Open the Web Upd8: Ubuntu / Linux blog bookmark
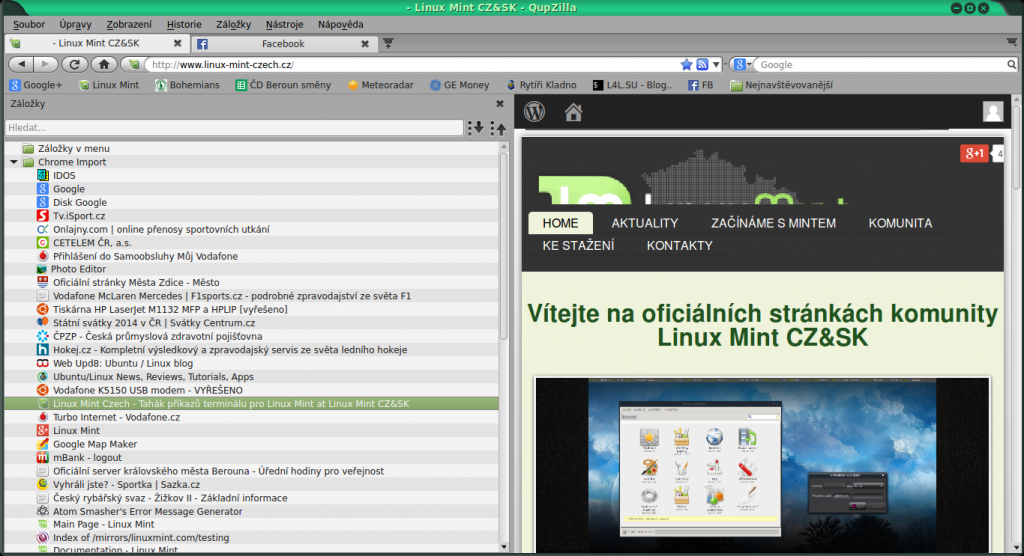 coord(114,363)
